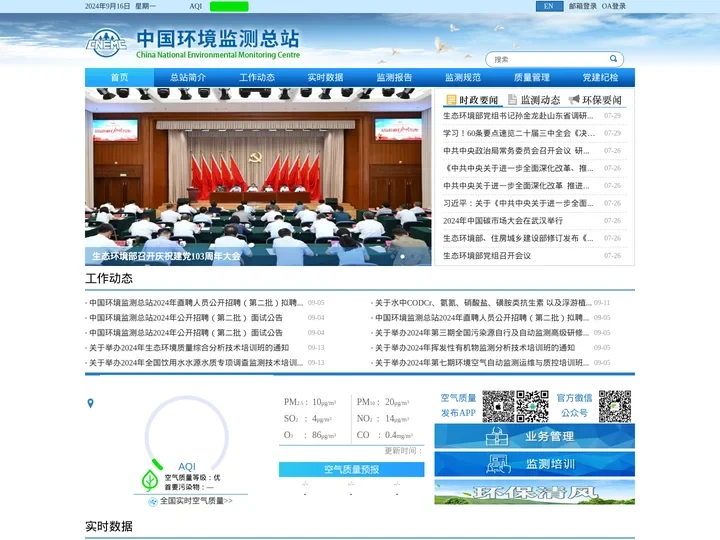The image size is (720, 540).
Task: Click icon beside 全国实时空气质量 link
Action: [152, 501]
